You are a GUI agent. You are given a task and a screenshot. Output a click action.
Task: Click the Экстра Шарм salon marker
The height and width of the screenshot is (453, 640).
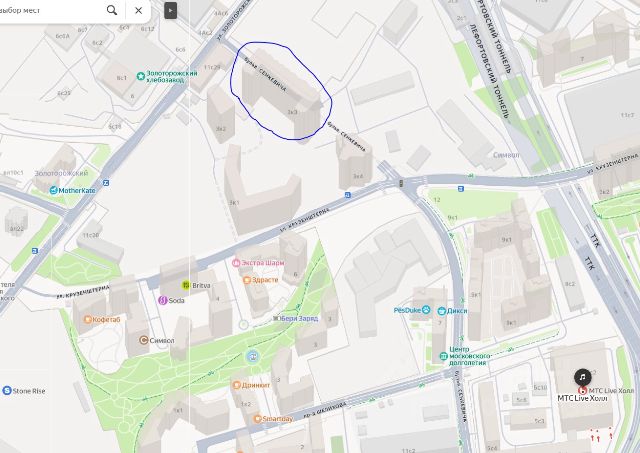236,263
